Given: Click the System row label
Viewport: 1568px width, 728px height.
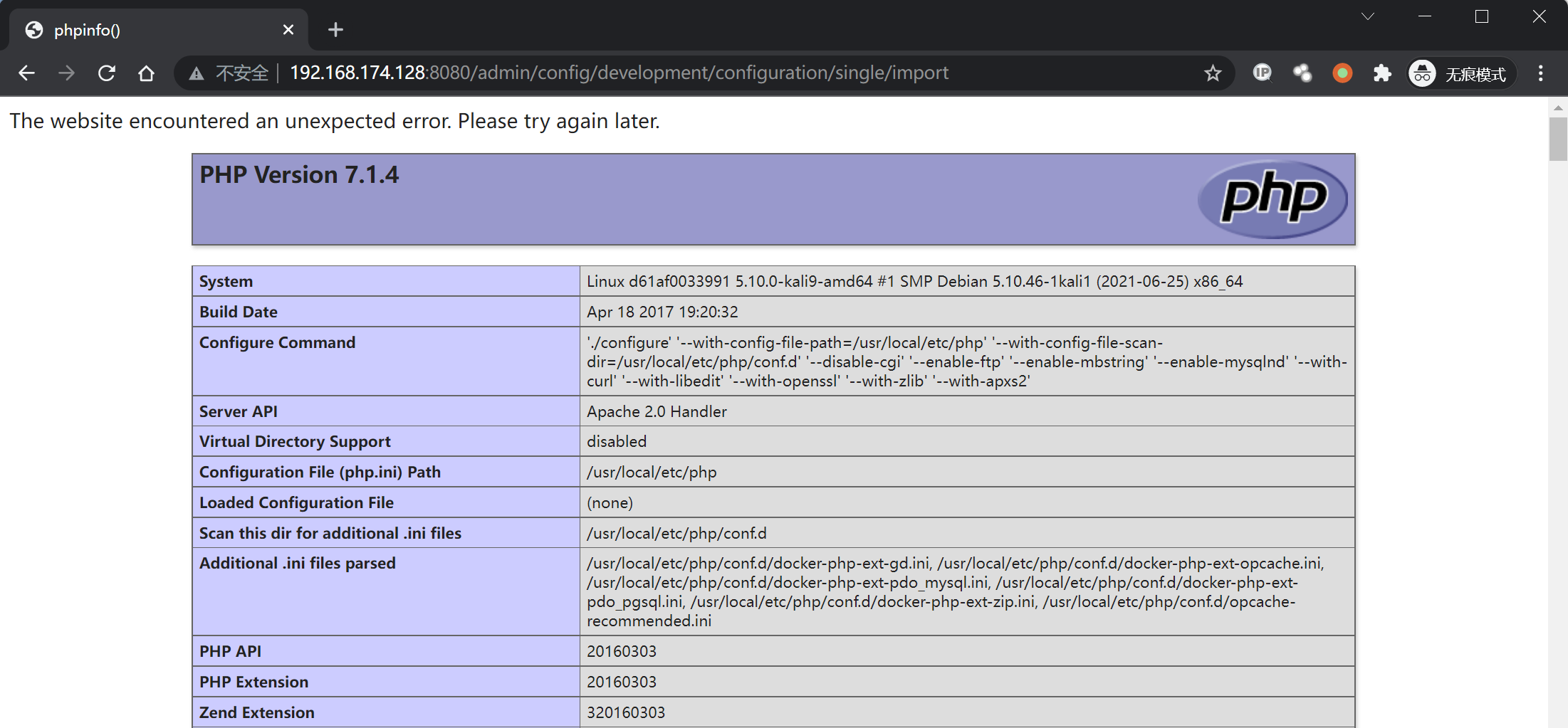Looking at the screenshot, I should coord(226,281).
